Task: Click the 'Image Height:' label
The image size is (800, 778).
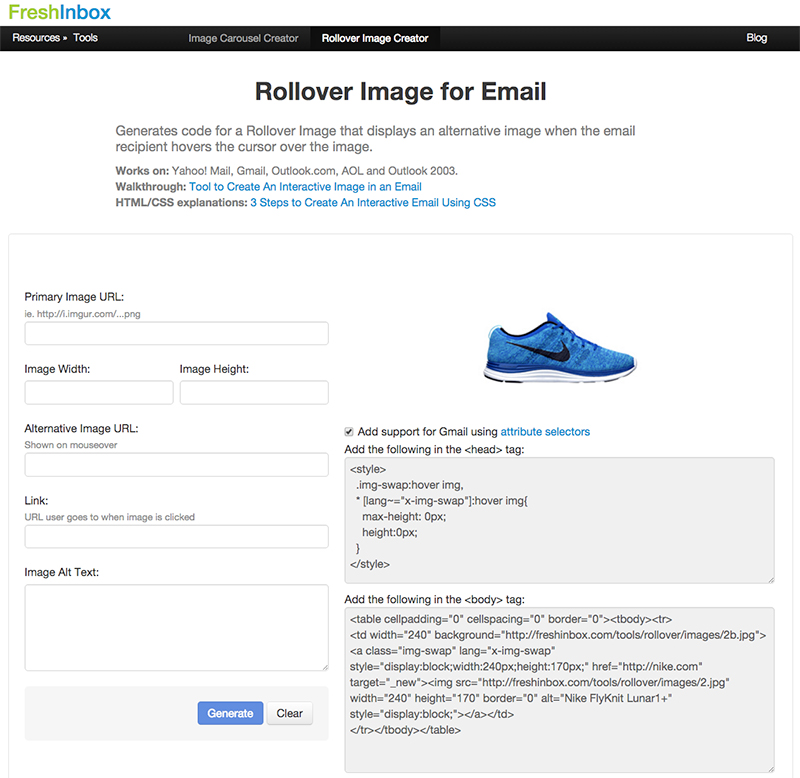Action: click(x=214, y=369)
